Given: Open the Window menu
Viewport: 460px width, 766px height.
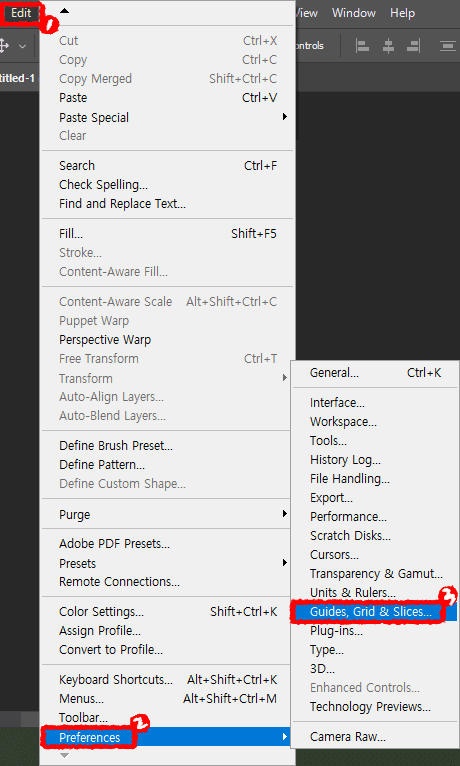Looking at the screenshot, I should coord(354,13).
